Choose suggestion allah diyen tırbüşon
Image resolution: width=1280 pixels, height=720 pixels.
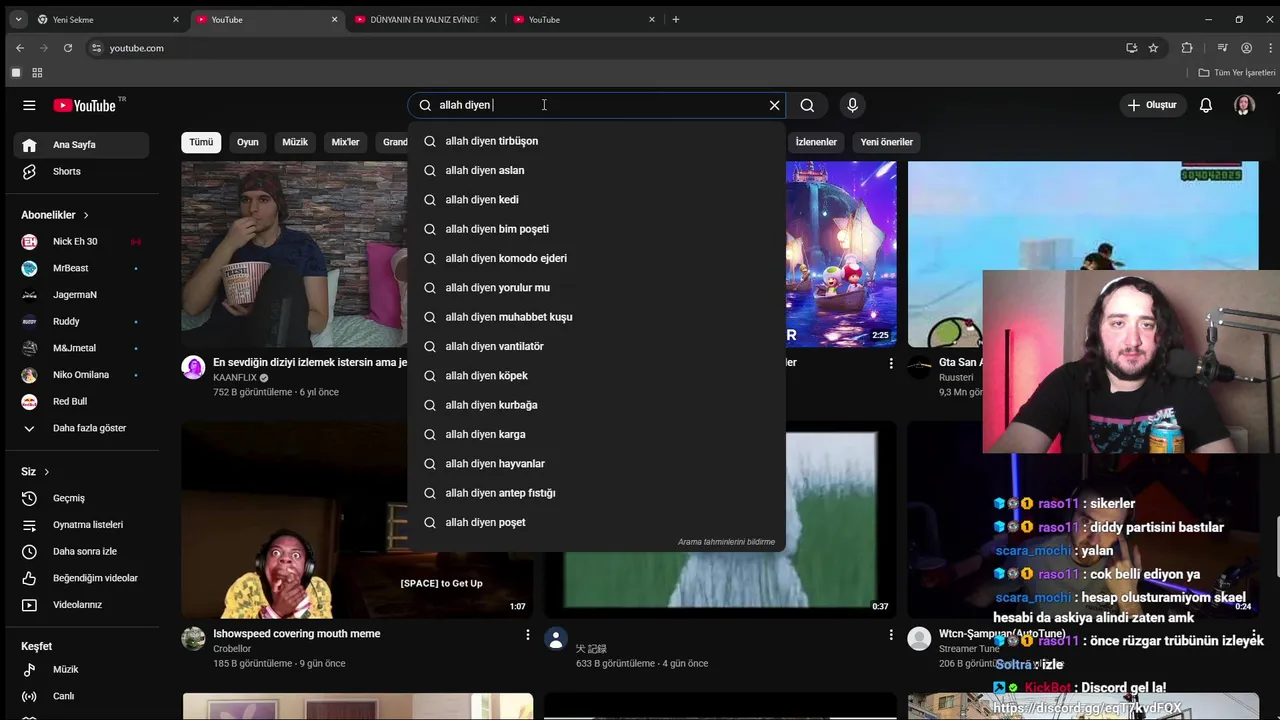[x=596, y=141]
